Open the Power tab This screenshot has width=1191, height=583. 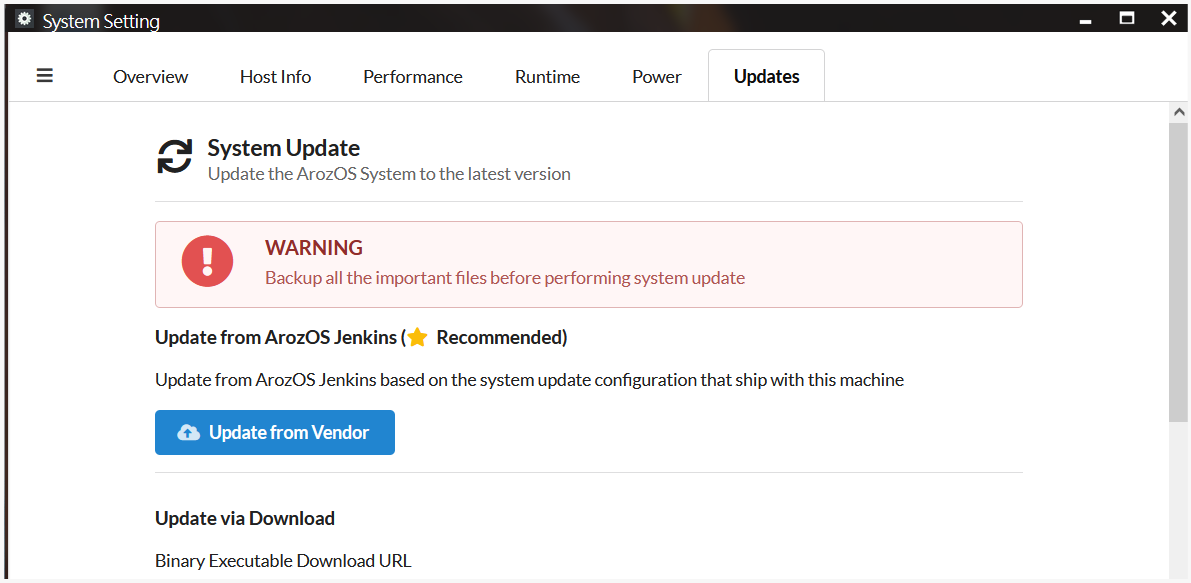[x=657, y=77]
